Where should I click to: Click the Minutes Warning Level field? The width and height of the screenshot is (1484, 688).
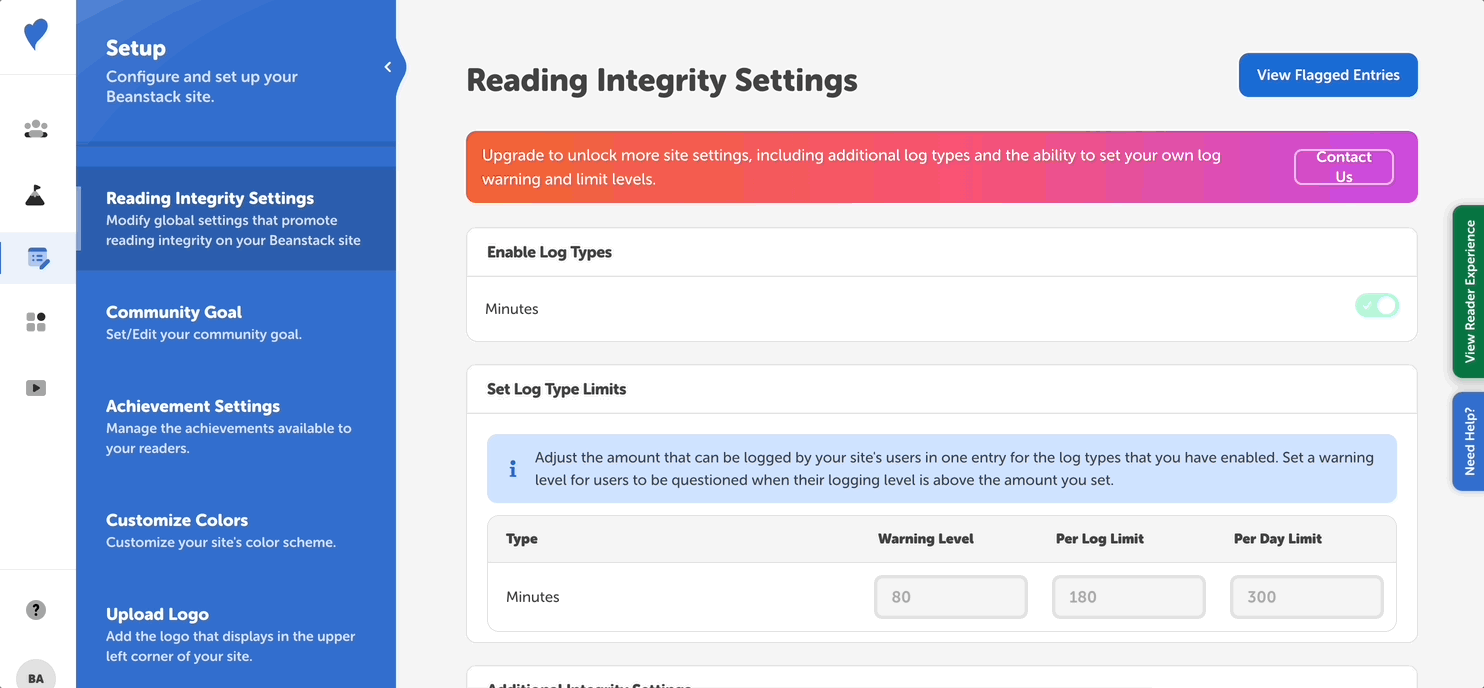(950, 597)
